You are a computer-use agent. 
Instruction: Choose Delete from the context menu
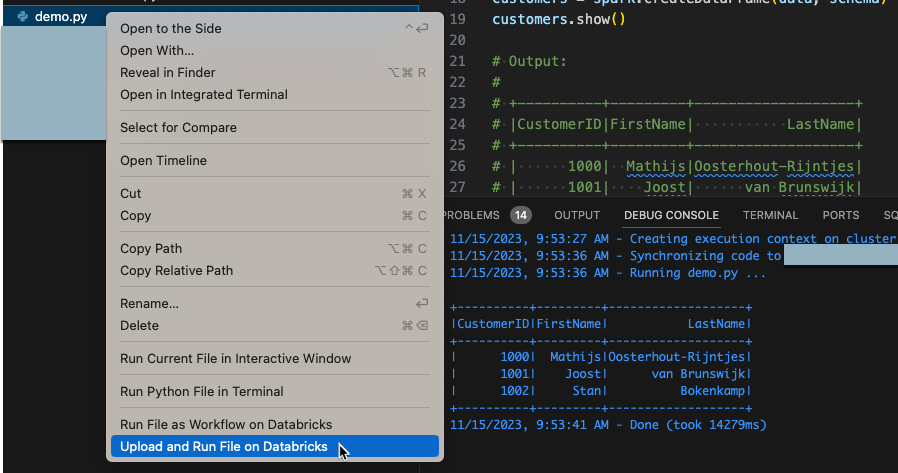139,326
